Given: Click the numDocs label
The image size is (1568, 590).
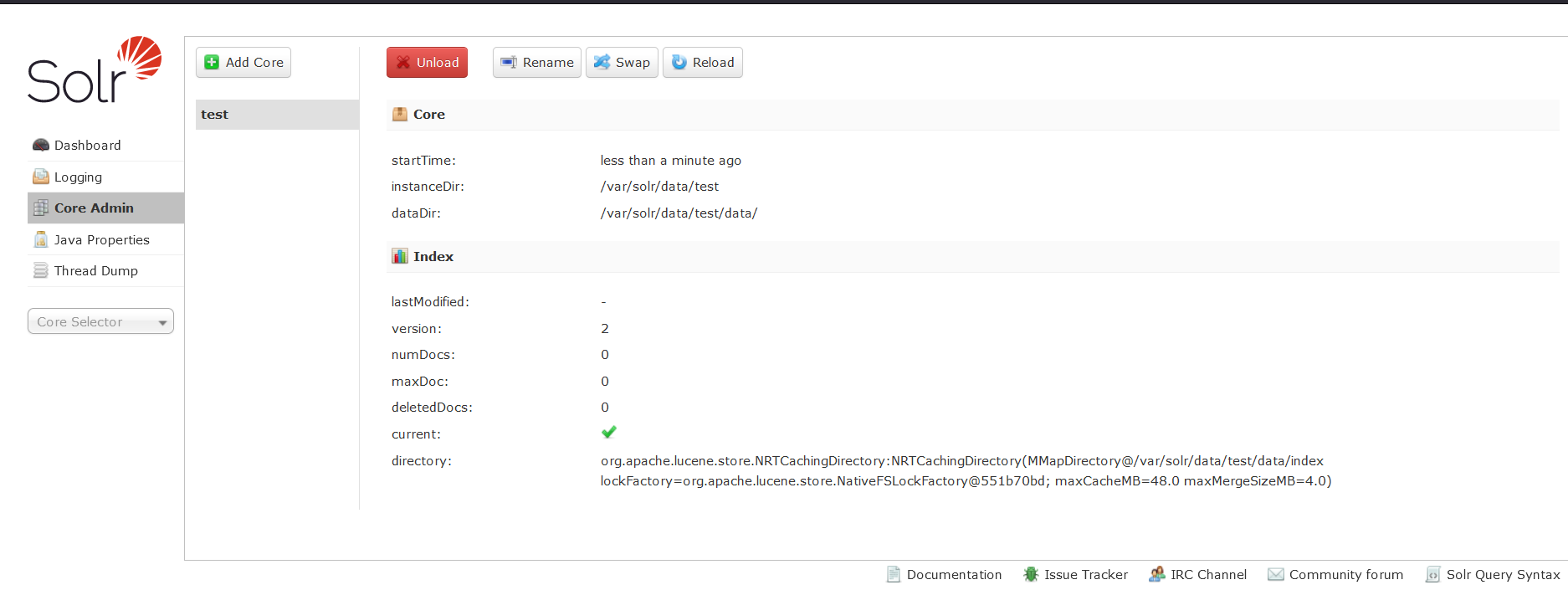Looking at the screenshot, I should pyautogui.click(x=423, y=355).
